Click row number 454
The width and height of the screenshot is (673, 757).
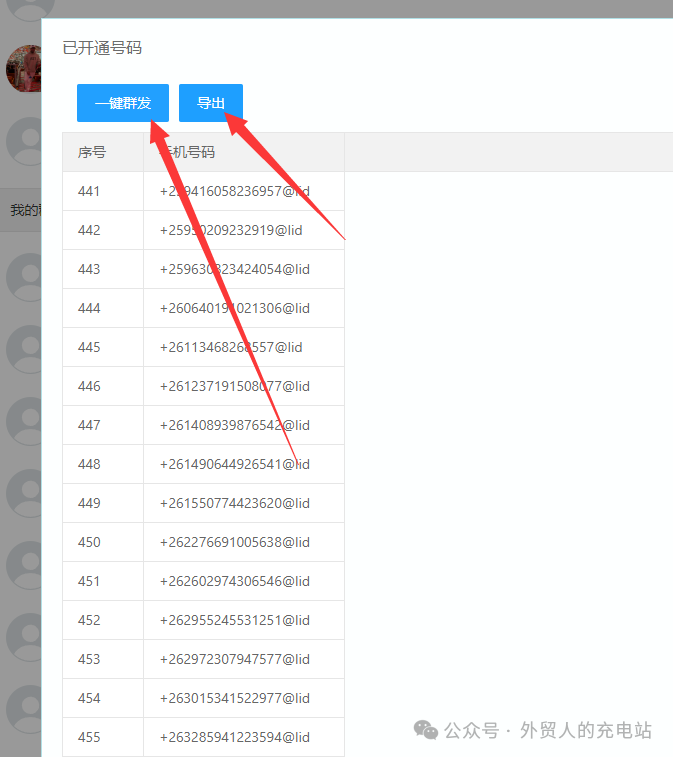click(x=89, y=699)
